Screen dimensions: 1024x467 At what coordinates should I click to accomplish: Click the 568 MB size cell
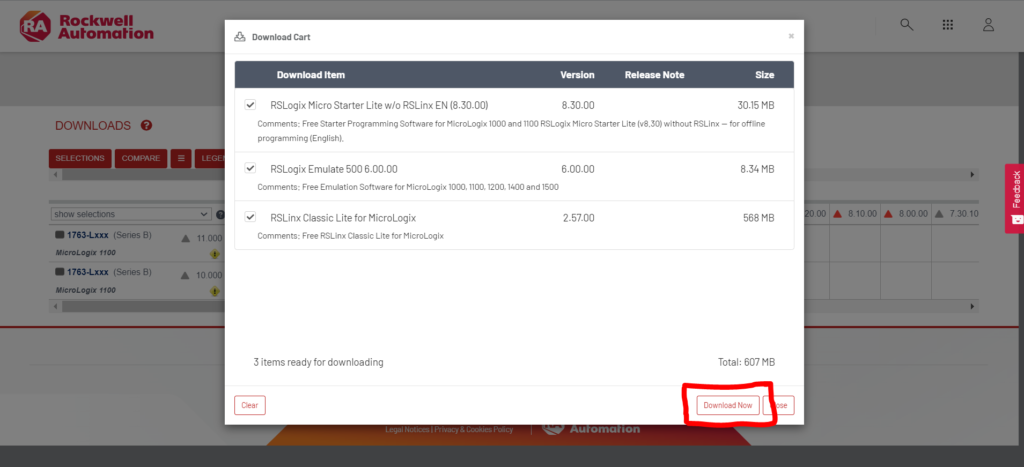[759, 217]
